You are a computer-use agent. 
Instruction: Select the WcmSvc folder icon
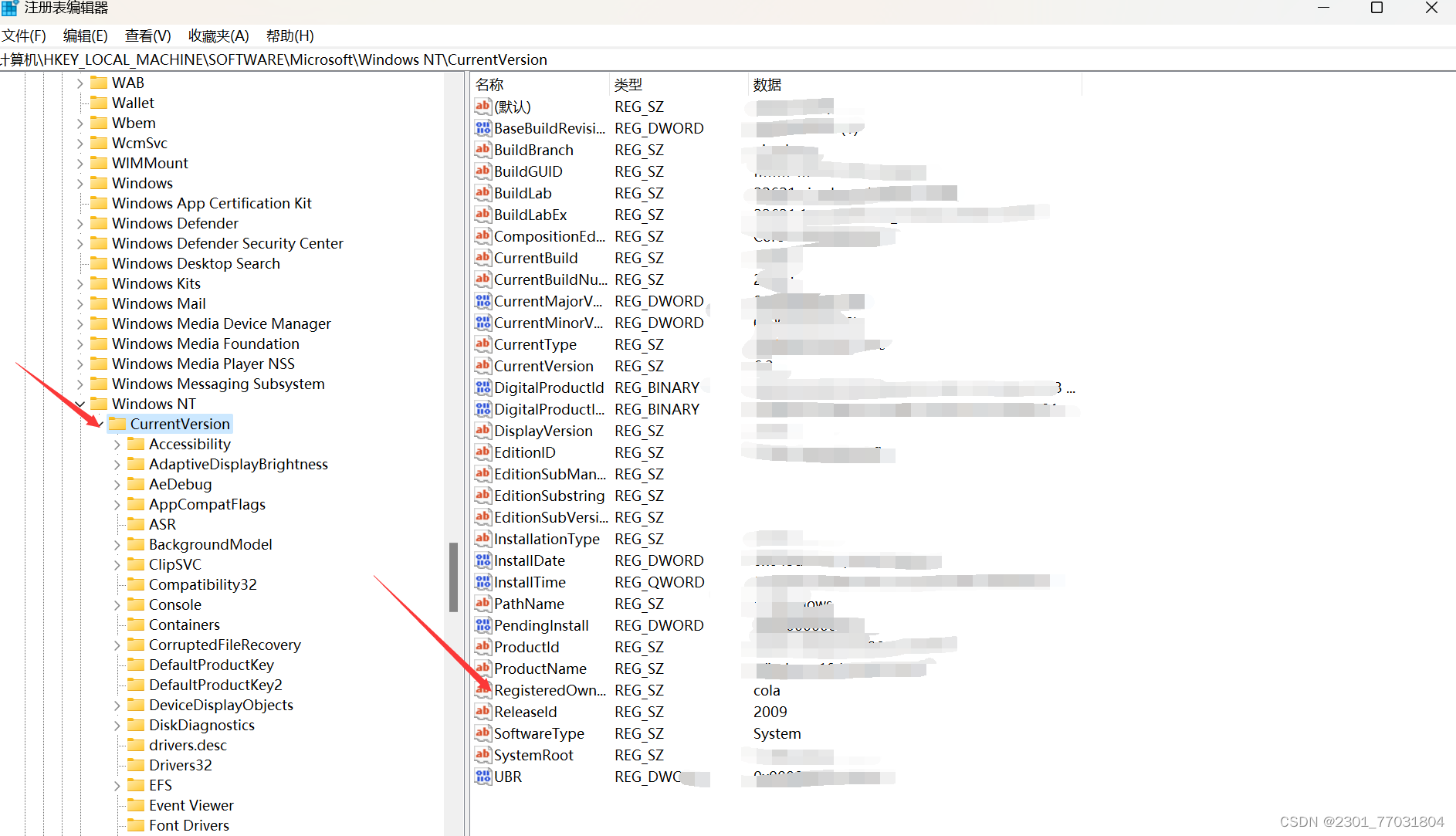pos(99,142)
